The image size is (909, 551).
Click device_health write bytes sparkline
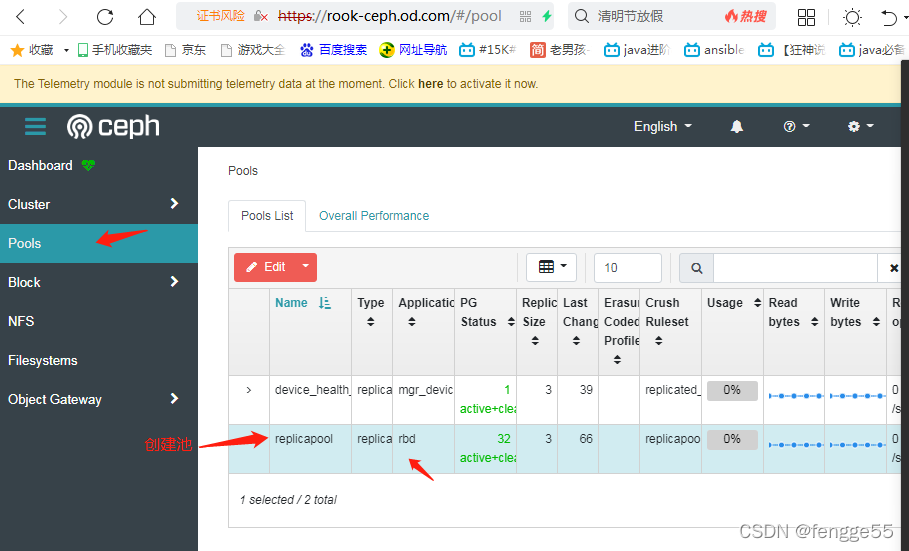(x=857, y=396)
